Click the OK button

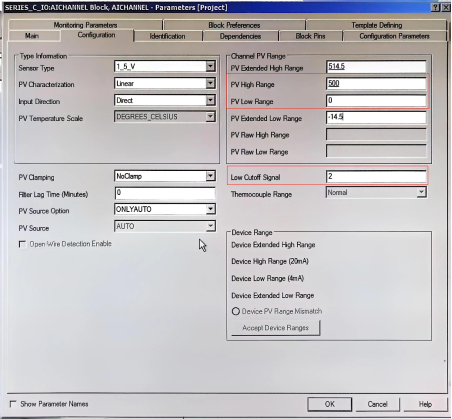[329, 404]
